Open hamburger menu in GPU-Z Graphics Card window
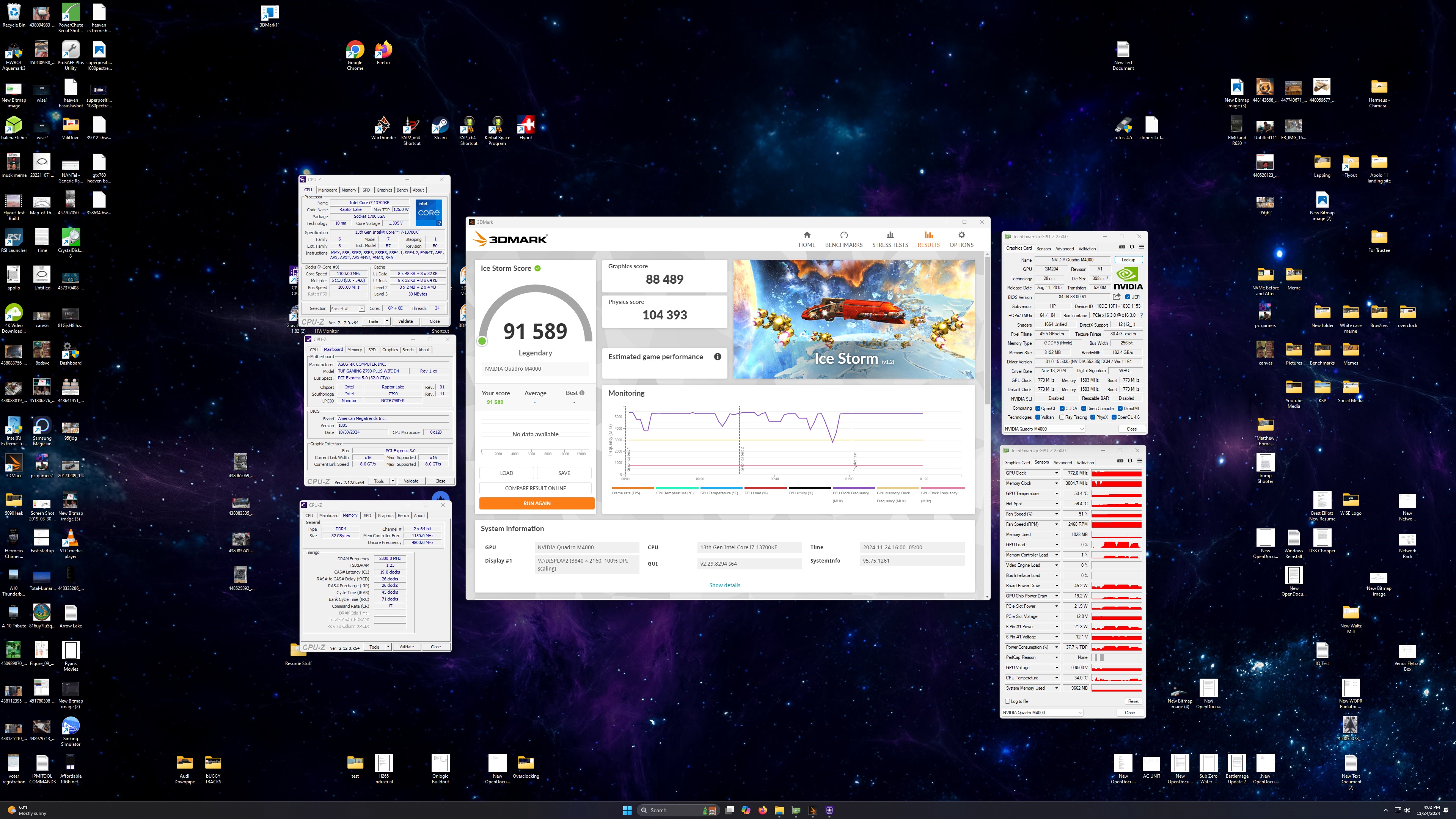 tap(1142, 247)
